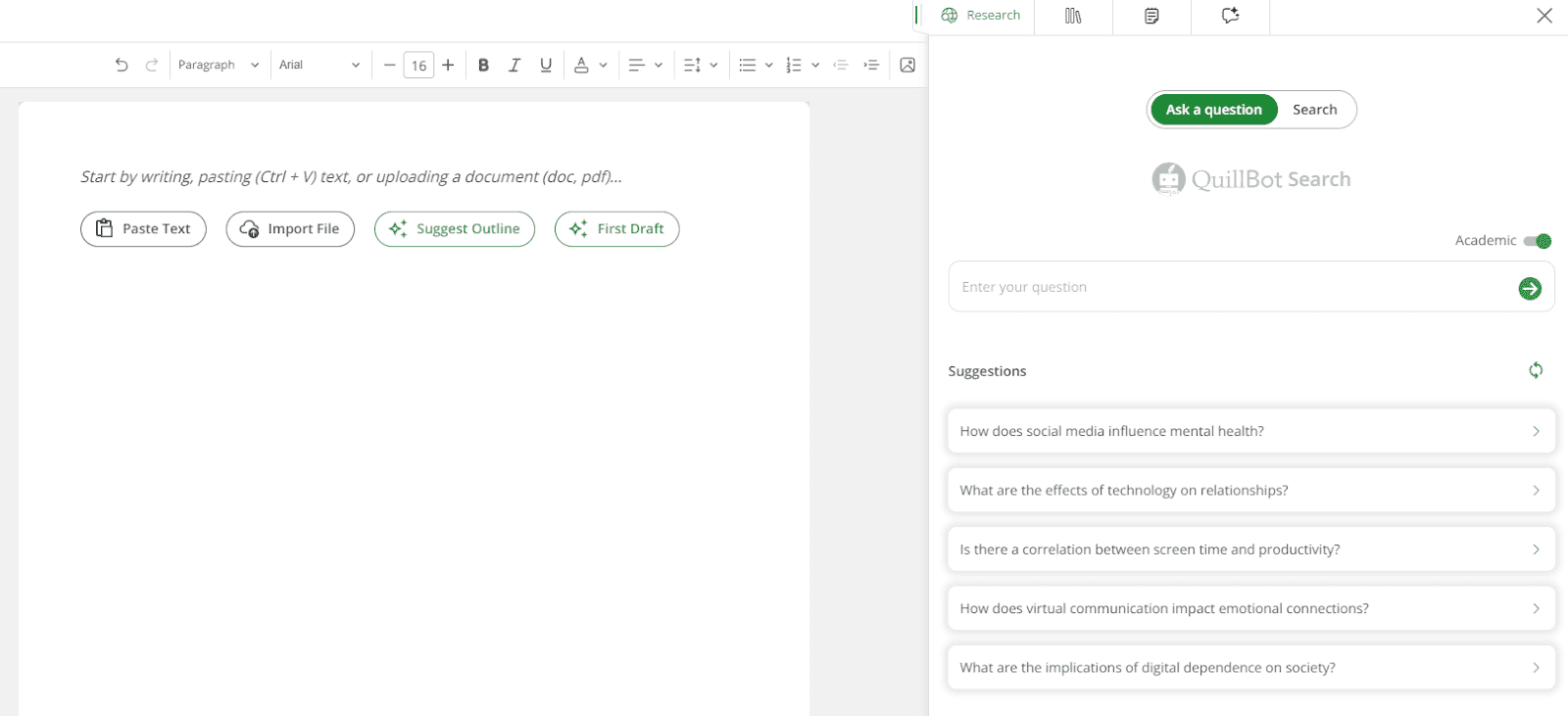Click the text color icon
The height and width of the screenshot is (716, 1568).
click(x=581, y=65)
